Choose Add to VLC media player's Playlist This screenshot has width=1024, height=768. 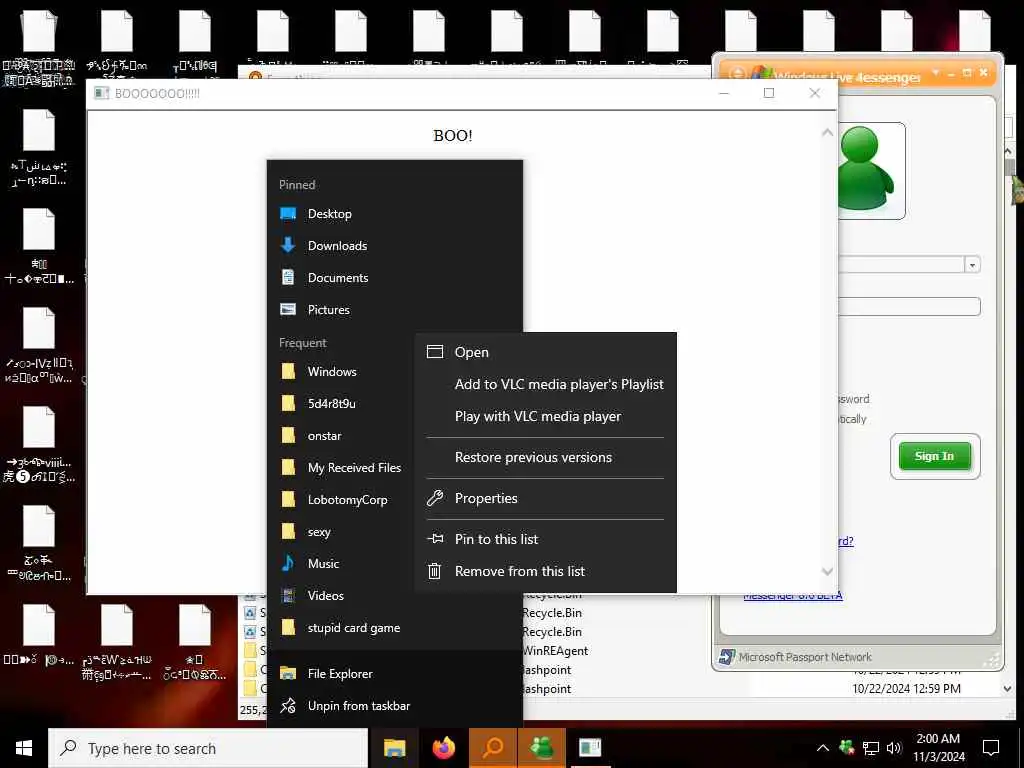(545, 384)
